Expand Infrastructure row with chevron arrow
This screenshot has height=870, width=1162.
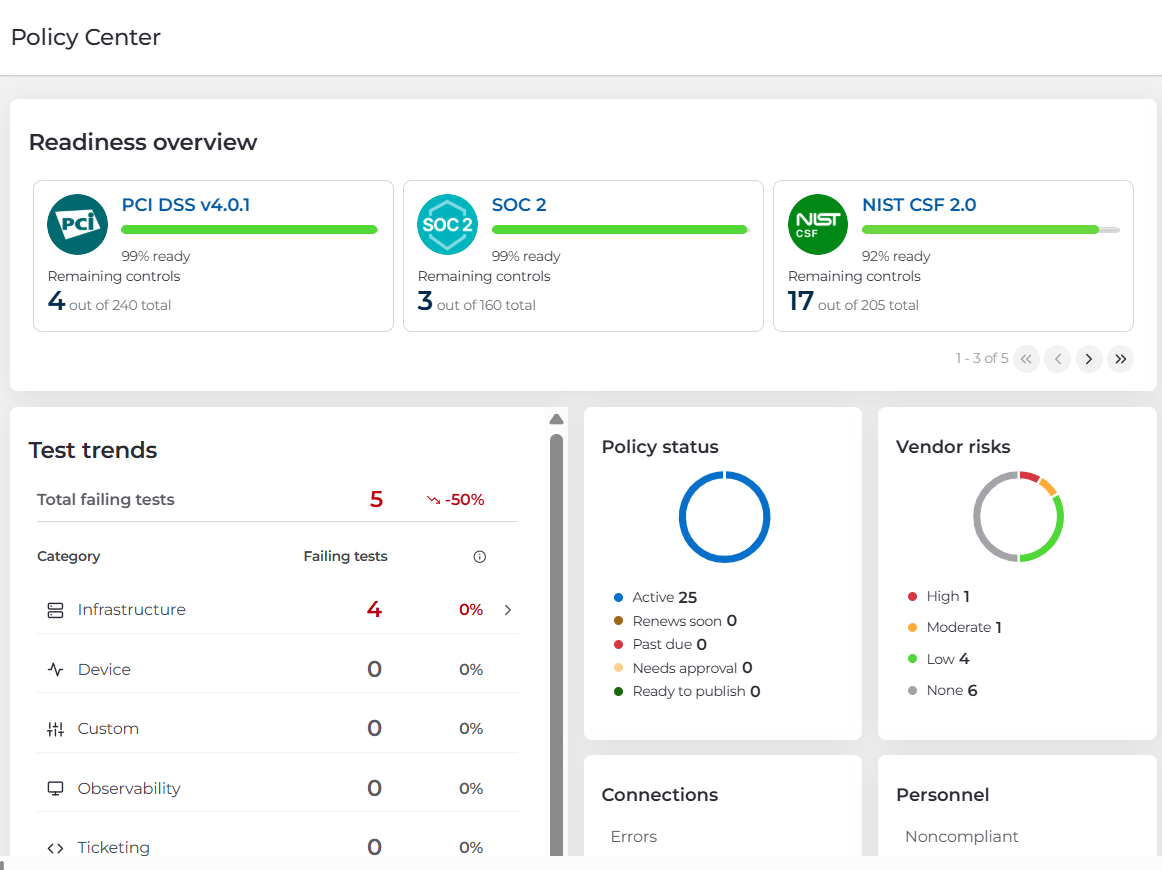click(x=508, y=610)
